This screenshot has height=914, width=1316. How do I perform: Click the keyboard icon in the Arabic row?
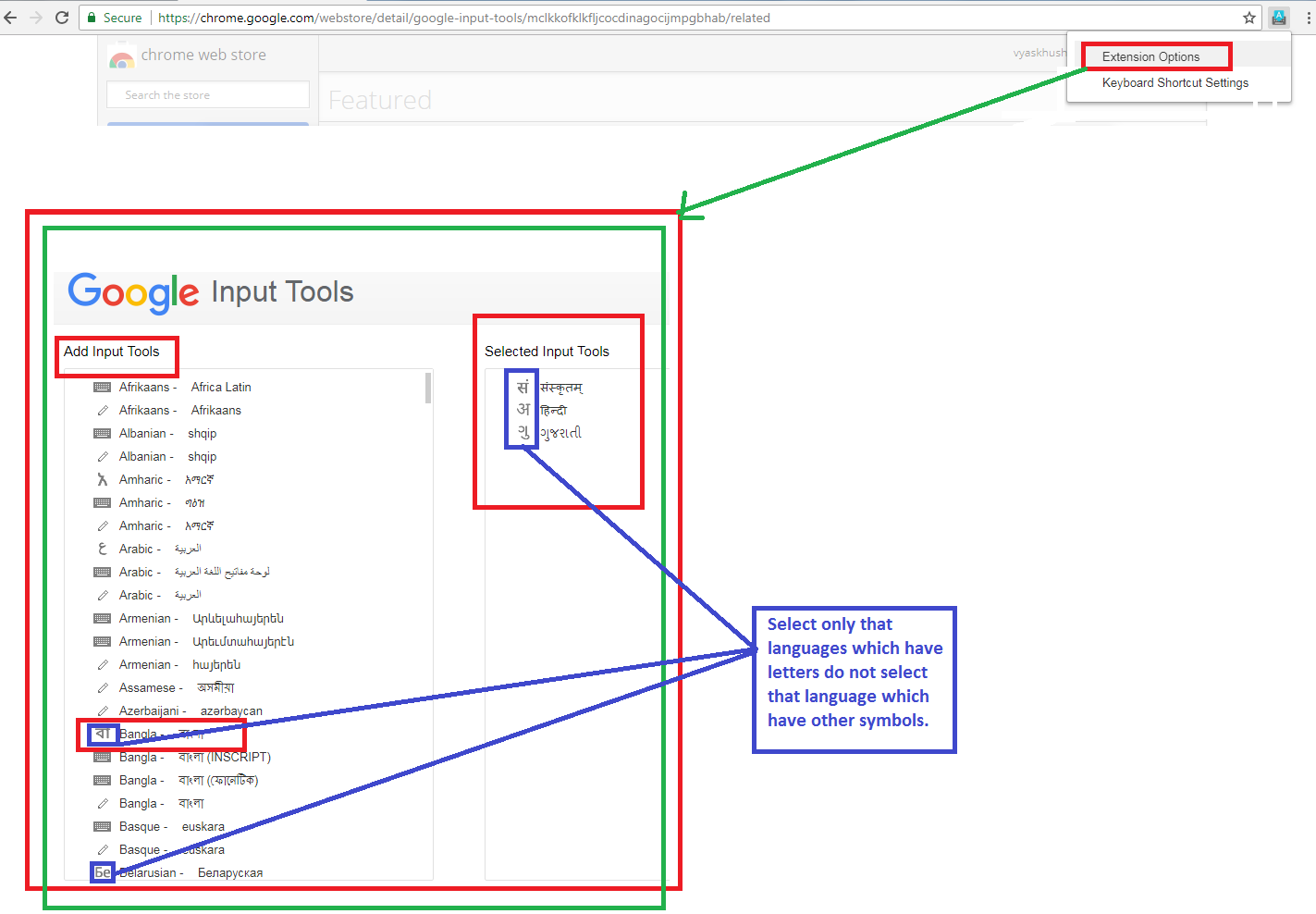[103, 573]
